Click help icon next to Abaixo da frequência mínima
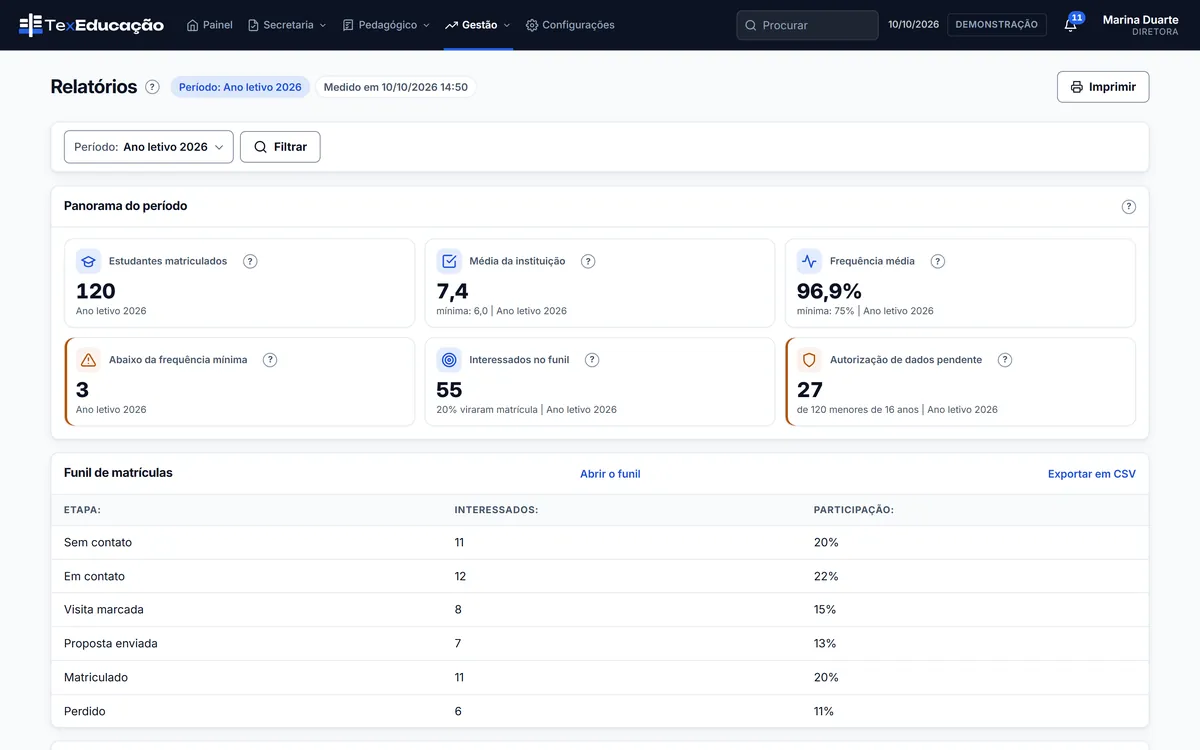 270,360
